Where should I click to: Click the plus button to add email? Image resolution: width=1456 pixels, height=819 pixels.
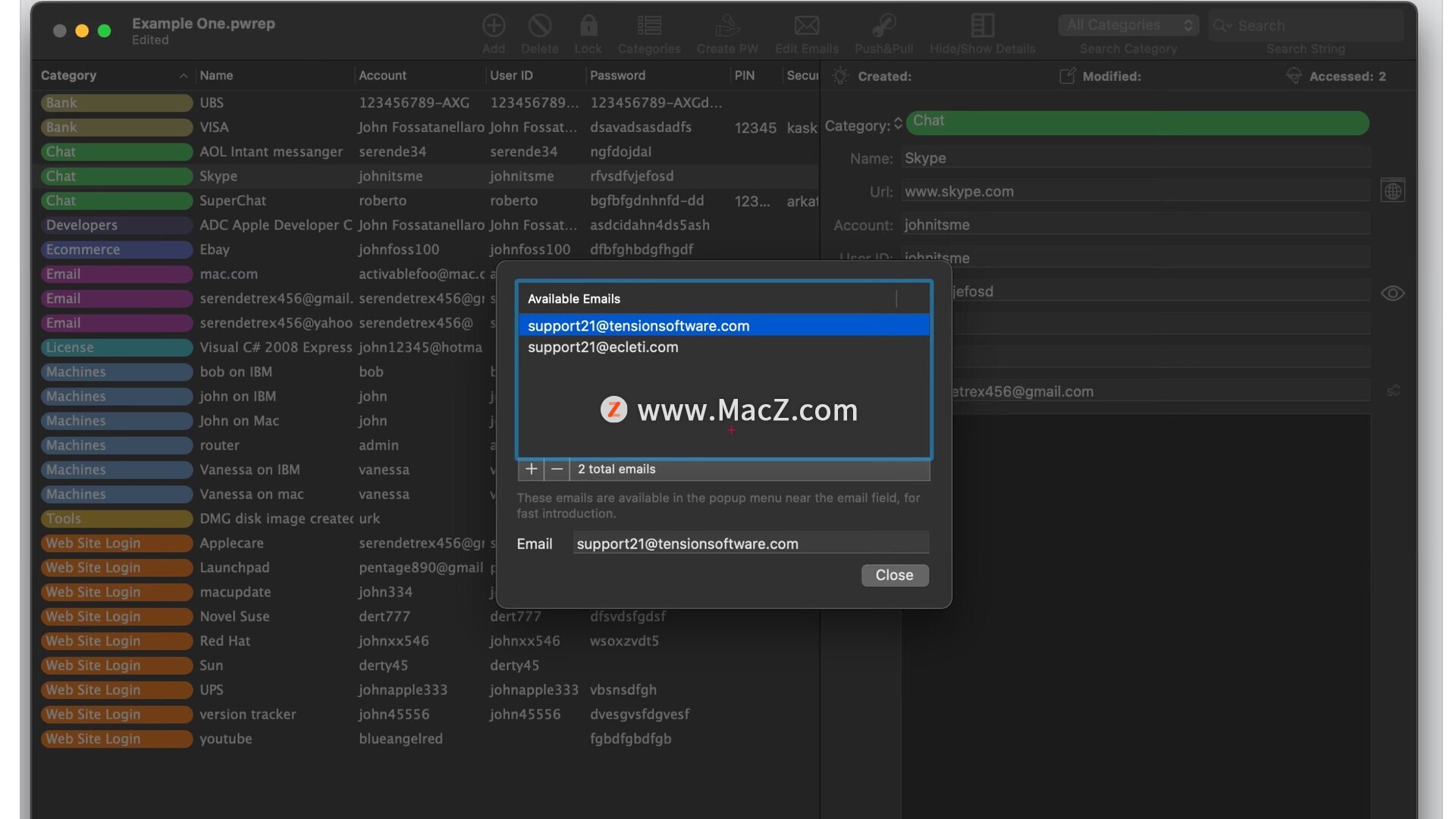pyautogui.click(x=531, y=469)
